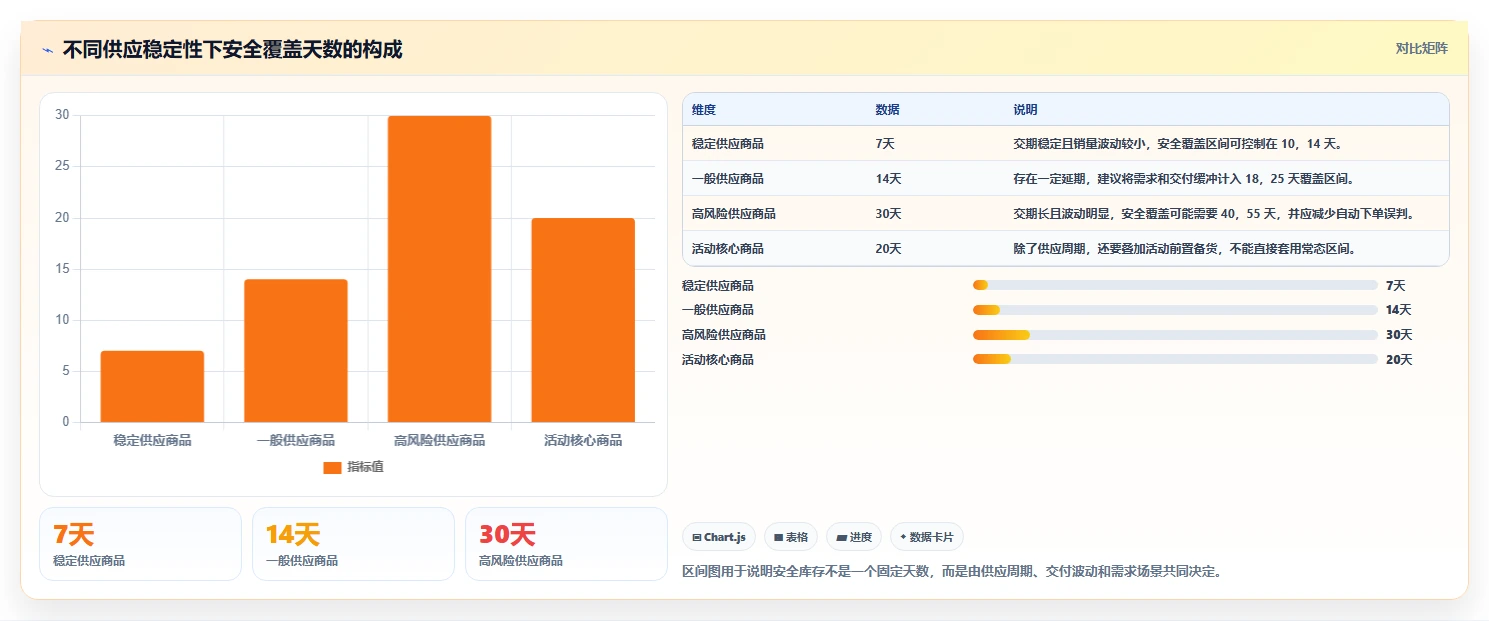Select the 一般供应商品 cell in the table

click(728, 179)
